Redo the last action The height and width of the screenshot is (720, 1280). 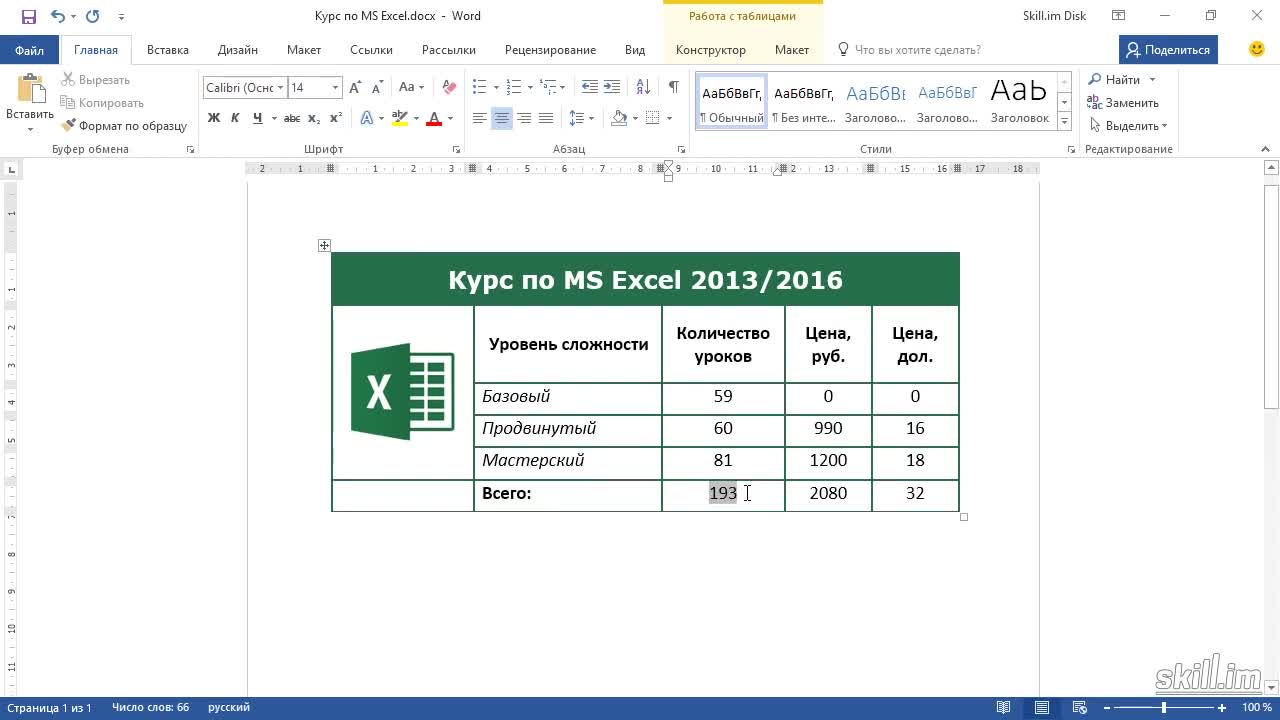click(x=93, y=16)
